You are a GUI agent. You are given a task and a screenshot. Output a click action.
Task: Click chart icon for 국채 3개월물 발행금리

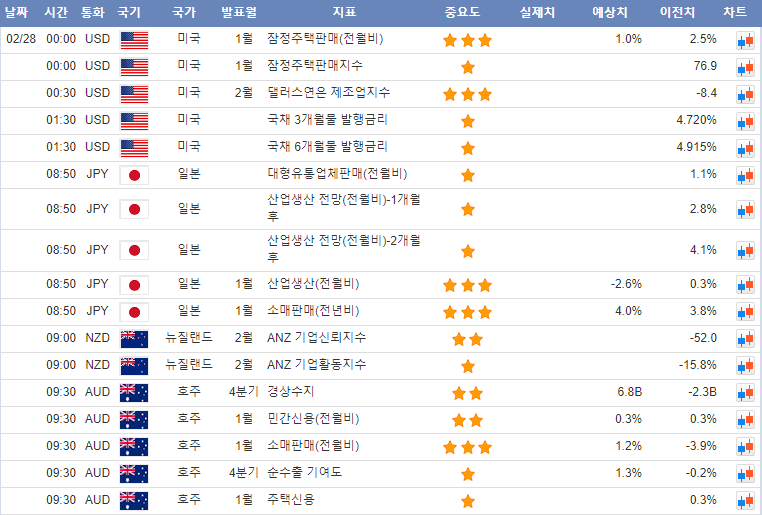point(744,121)
